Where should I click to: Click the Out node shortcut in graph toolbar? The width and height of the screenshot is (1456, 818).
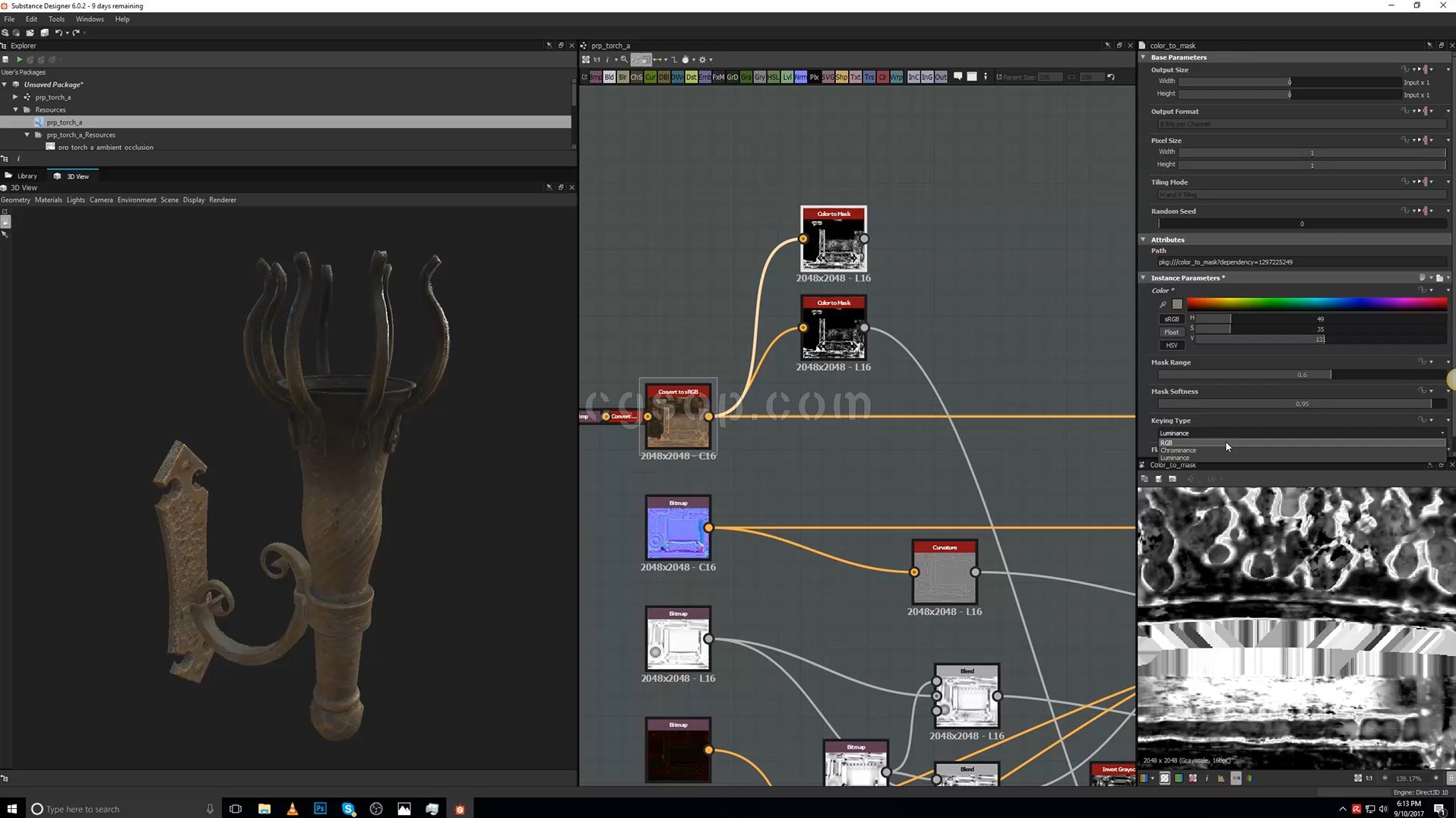(x=940, y=77)
